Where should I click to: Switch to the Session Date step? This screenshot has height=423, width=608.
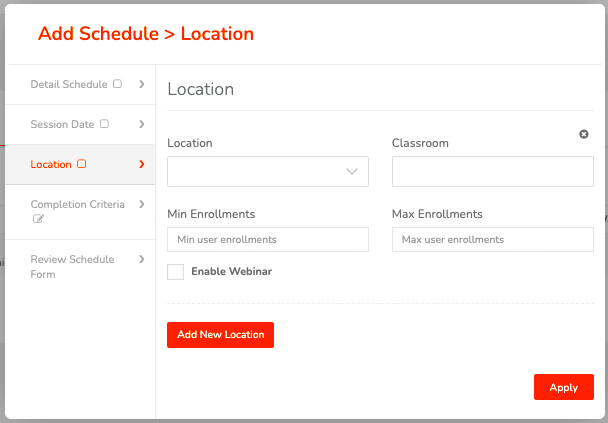click(80, 124)
